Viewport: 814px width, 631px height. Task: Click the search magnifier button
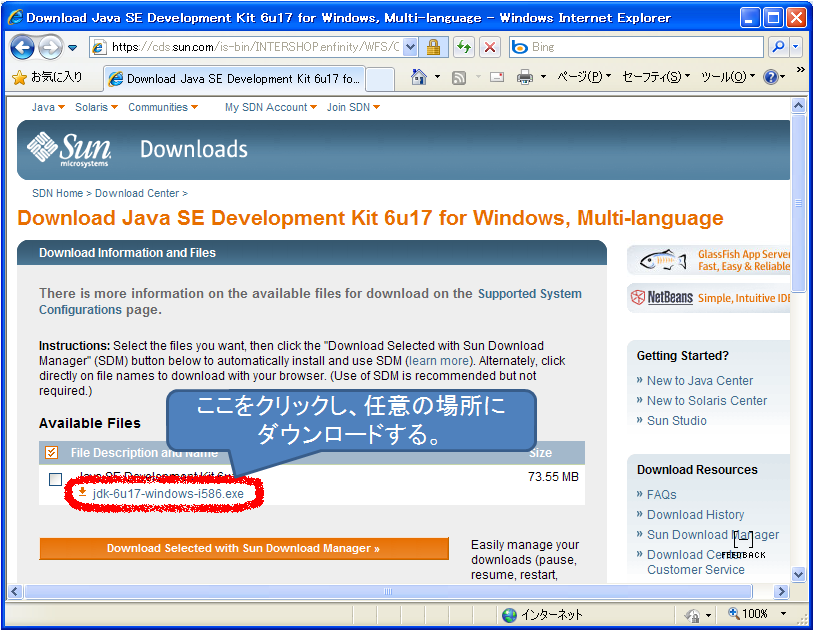click(778, 47)
